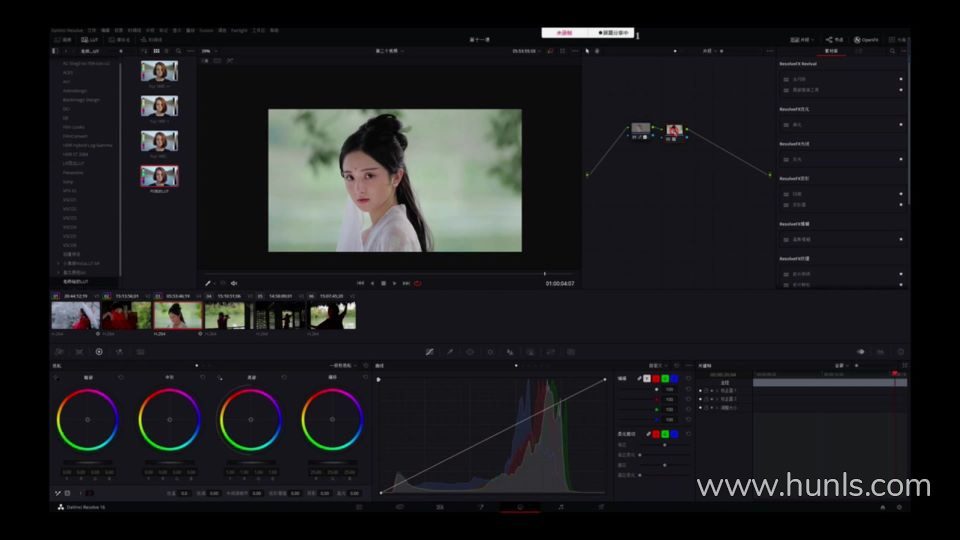Show the Keyframes panel icon
Viewport: 960px width, 540px height.
point(861,352)
